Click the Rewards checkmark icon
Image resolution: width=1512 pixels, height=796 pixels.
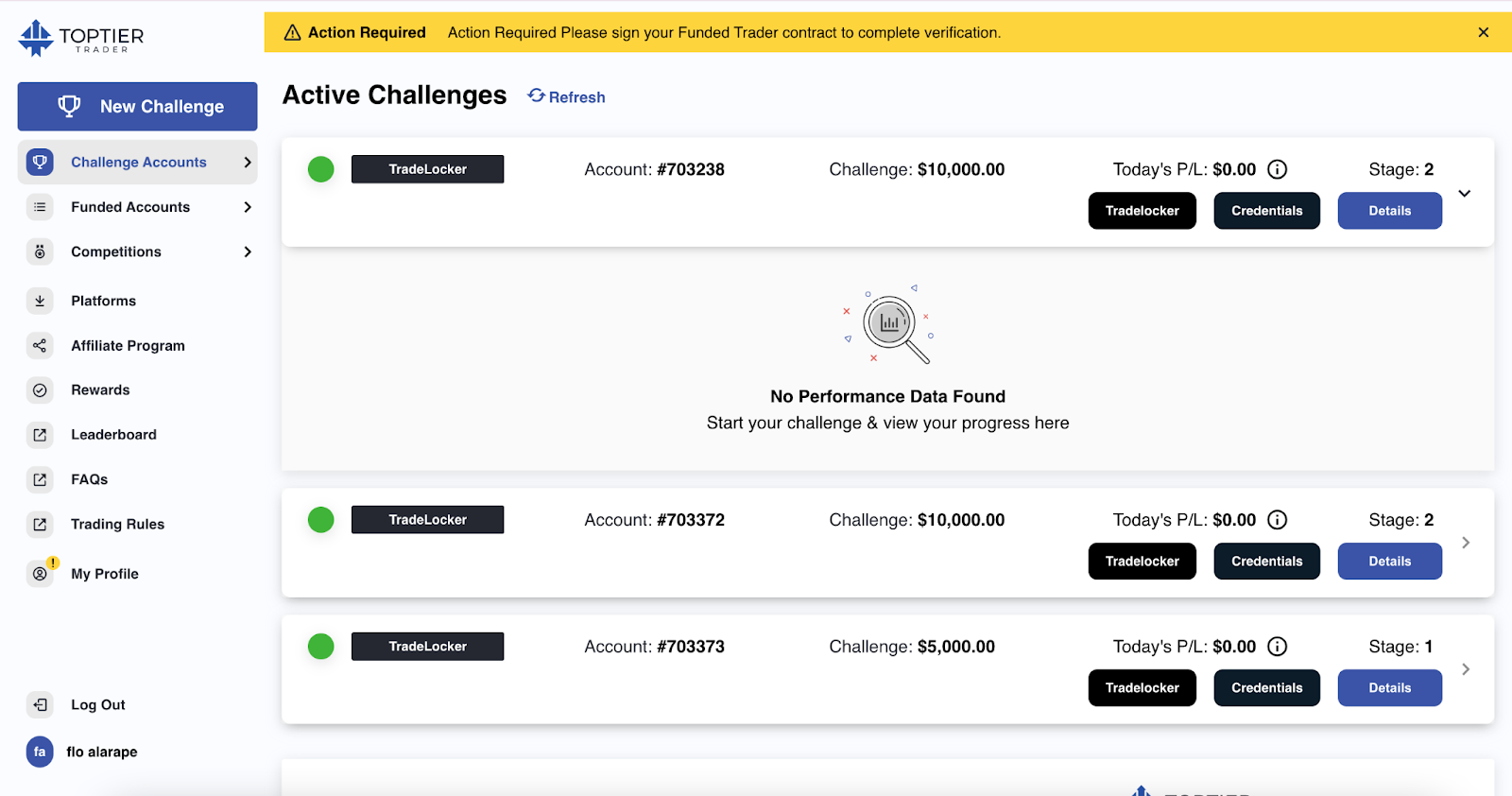pos(40,390)
